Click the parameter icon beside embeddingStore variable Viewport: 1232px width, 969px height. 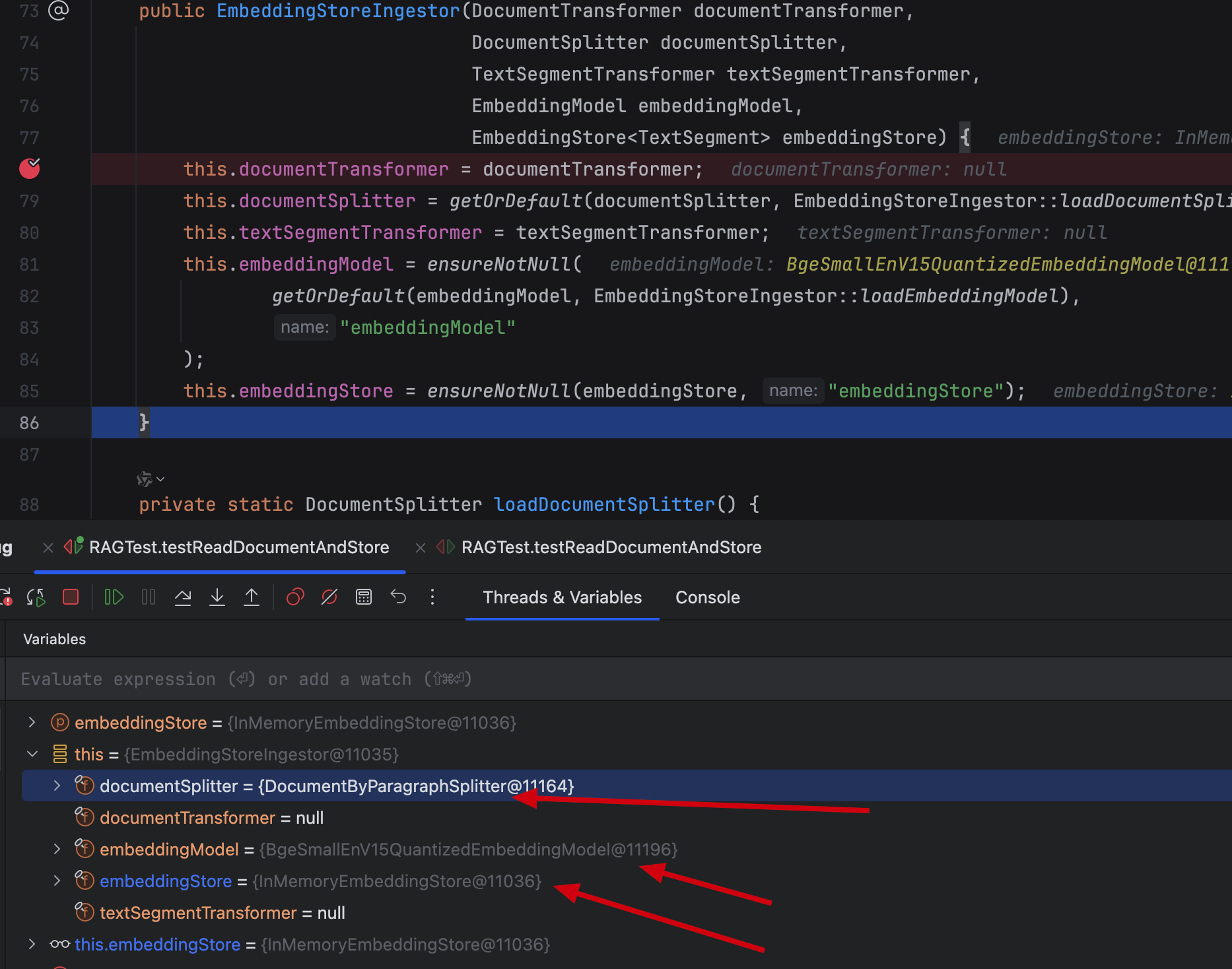pyautogui.click(x=60, y=723)
